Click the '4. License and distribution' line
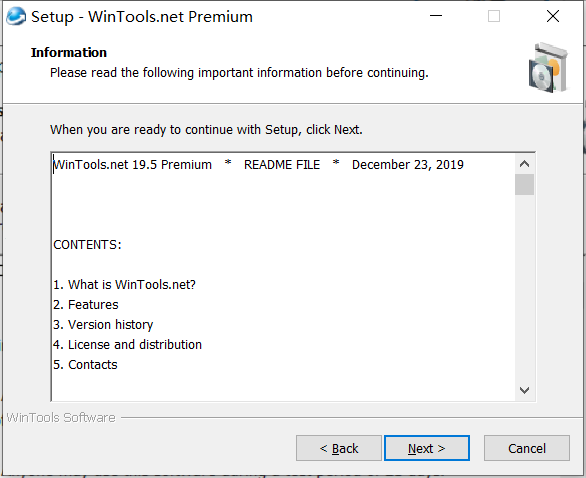 coord(127,345)
